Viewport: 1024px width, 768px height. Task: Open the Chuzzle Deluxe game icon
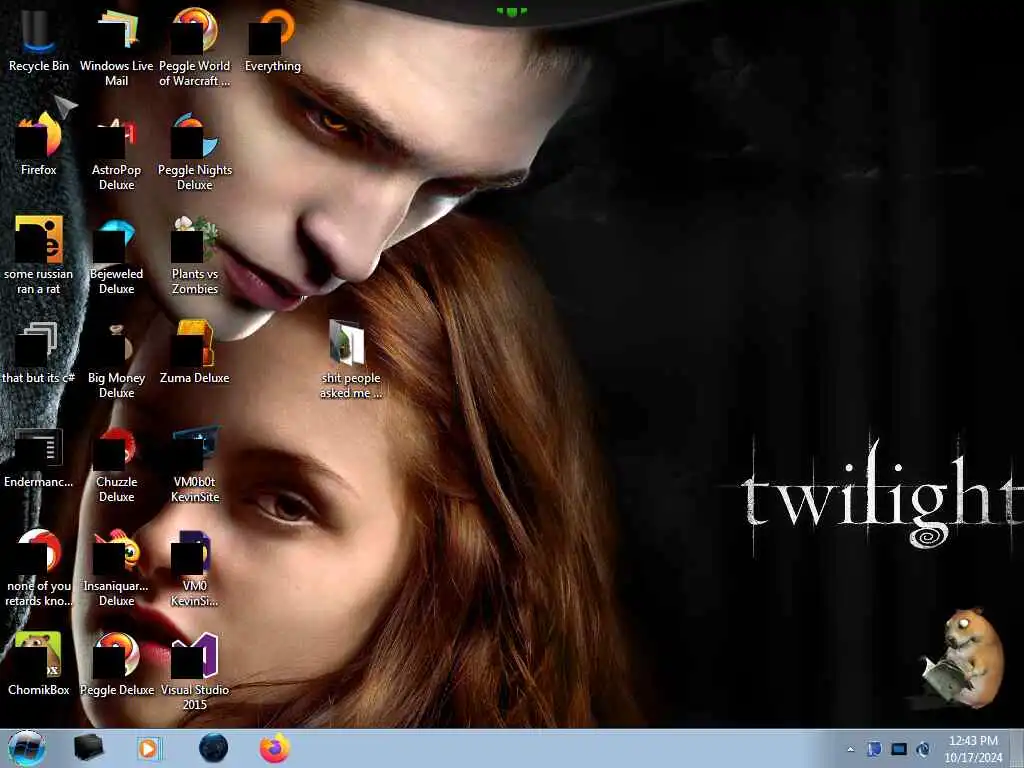[x=116, y=464]
